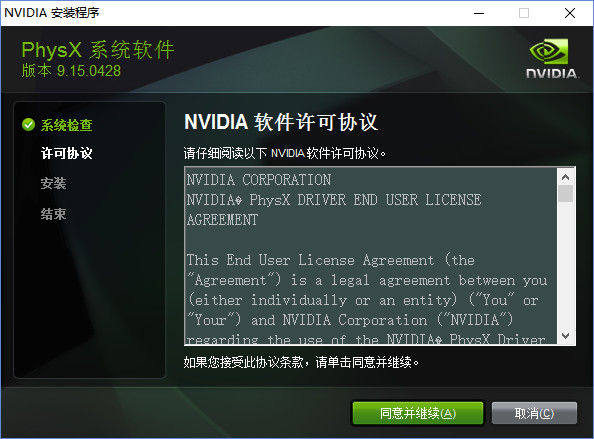The image size is (594, 439).
Task: Click inside the license agreement text area
Action: (371, 256)
